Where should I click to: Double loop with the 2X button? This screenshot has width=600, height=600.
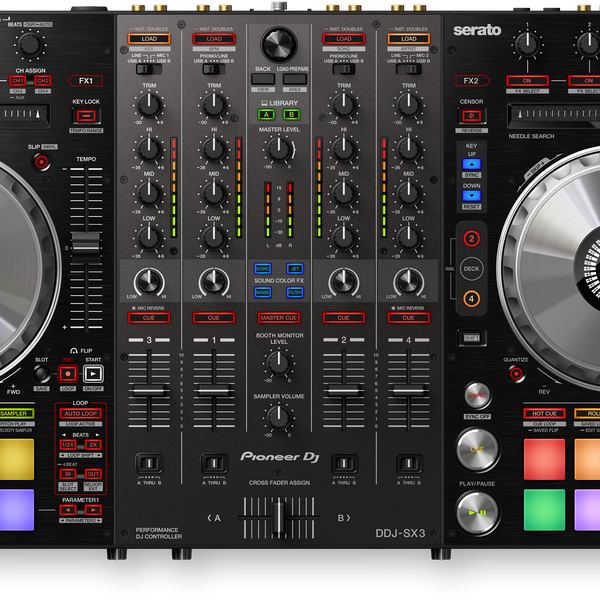coord(93,445)
